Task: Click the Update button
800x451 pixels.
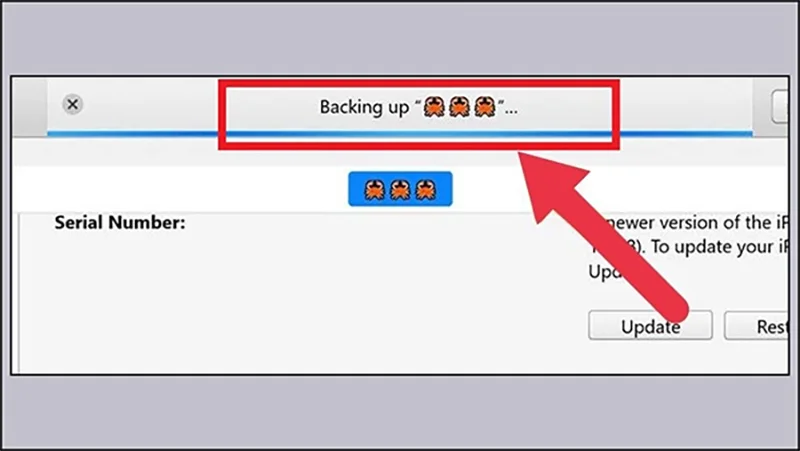Action: point(651,325)
